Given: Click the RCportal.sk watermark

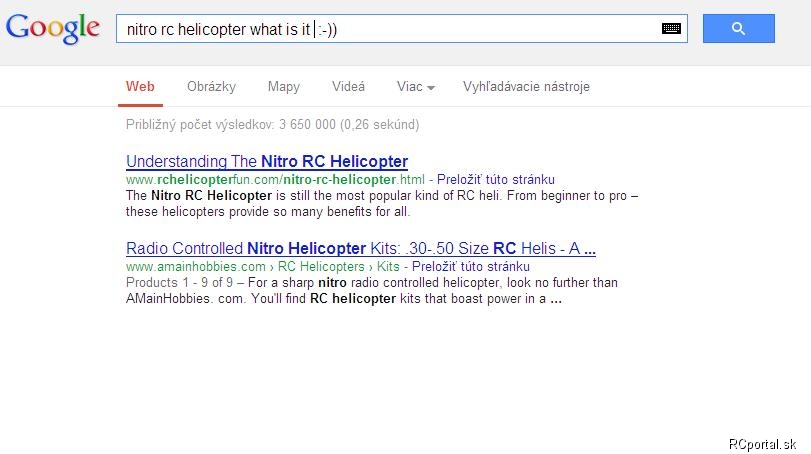Looking at the screenshot, I should (x=762, y=444).
